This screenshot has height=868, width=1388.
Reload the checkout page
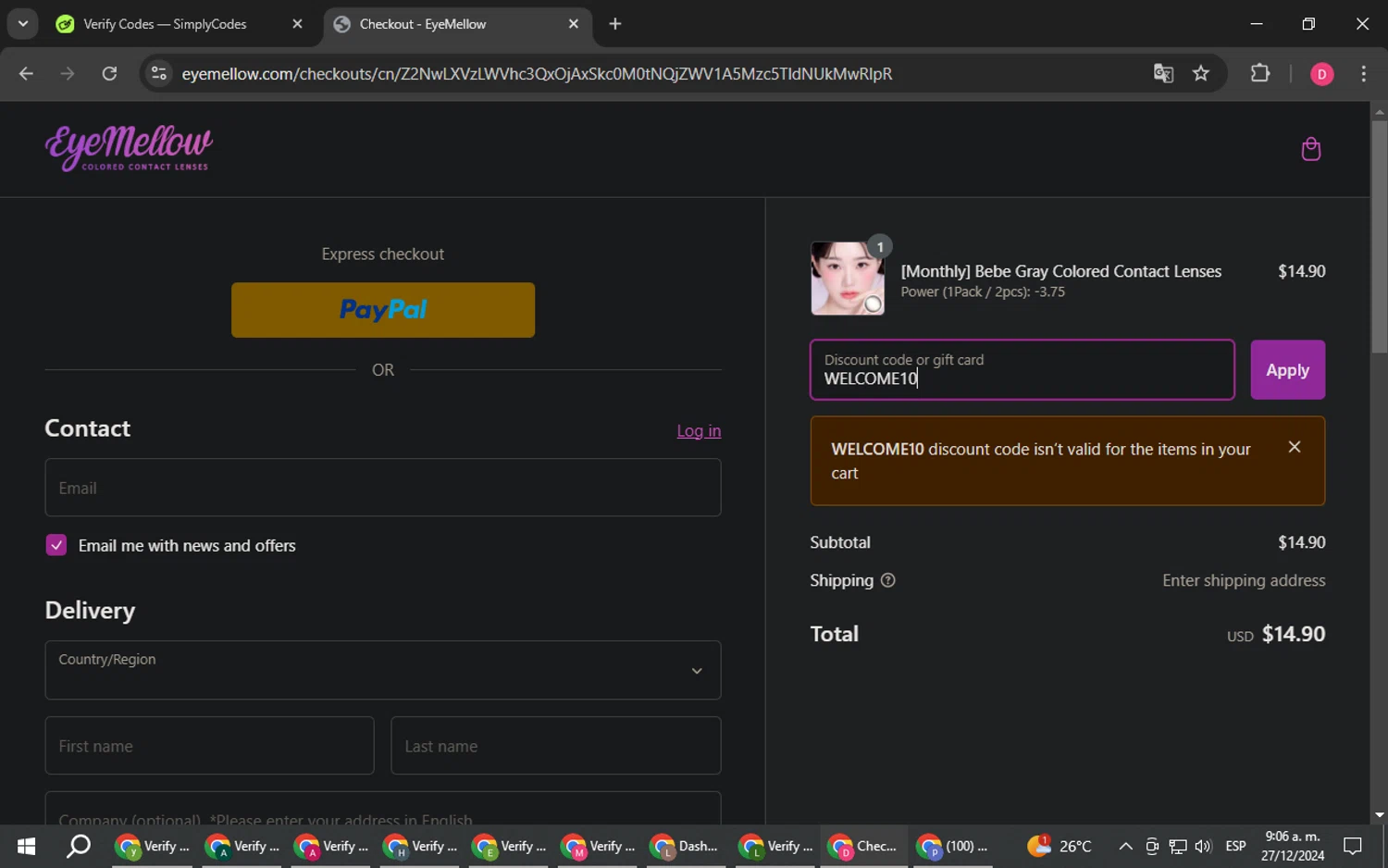pyautogui.click(x=109, y=73)
